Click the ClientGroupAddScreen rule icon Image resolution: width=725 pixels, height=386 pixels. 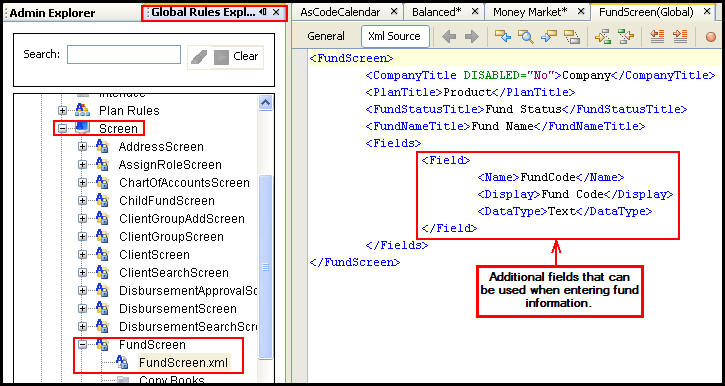pos(102,219)
